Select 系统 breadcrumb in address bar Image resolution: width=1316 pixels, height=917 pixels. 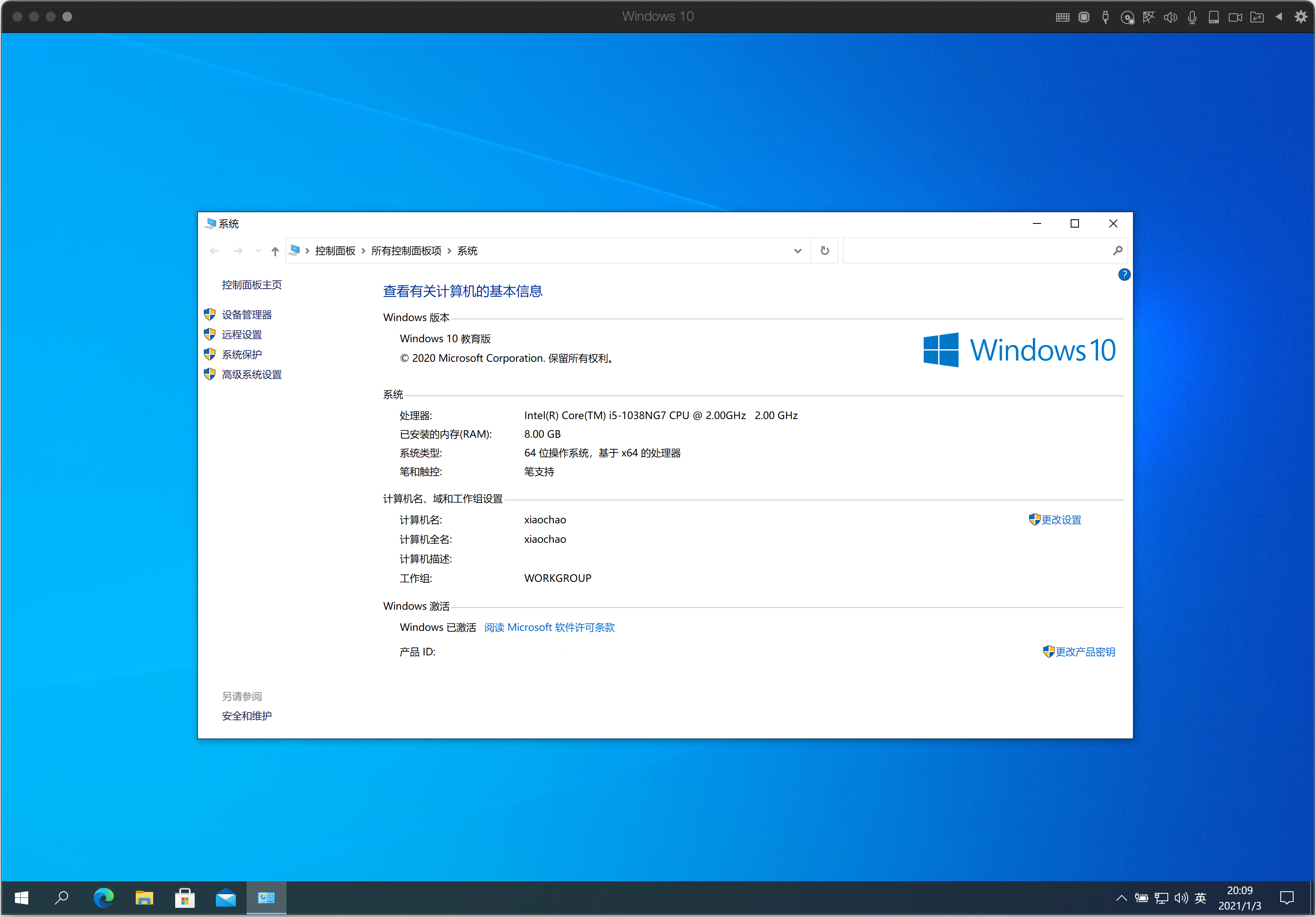point(467,250)
